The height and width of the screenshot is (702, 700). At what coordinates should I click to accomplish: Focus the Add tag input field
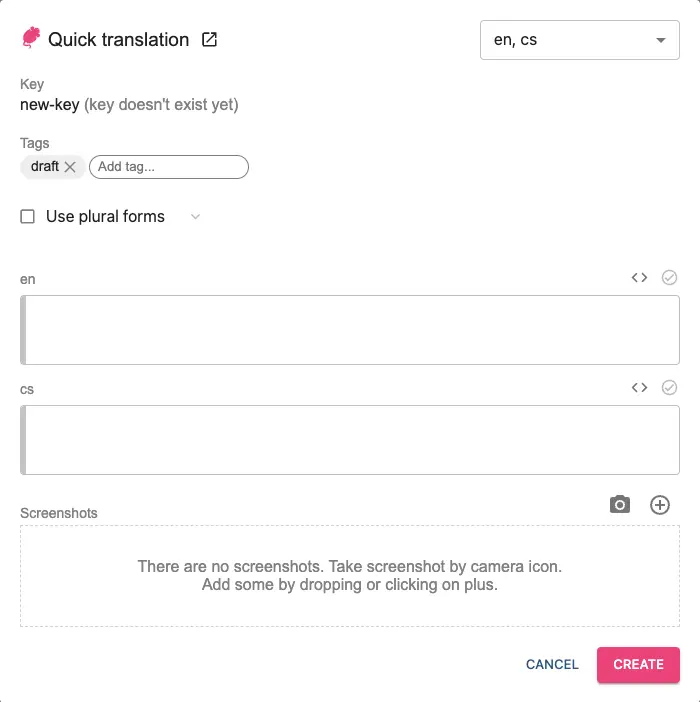click(168, 167)
